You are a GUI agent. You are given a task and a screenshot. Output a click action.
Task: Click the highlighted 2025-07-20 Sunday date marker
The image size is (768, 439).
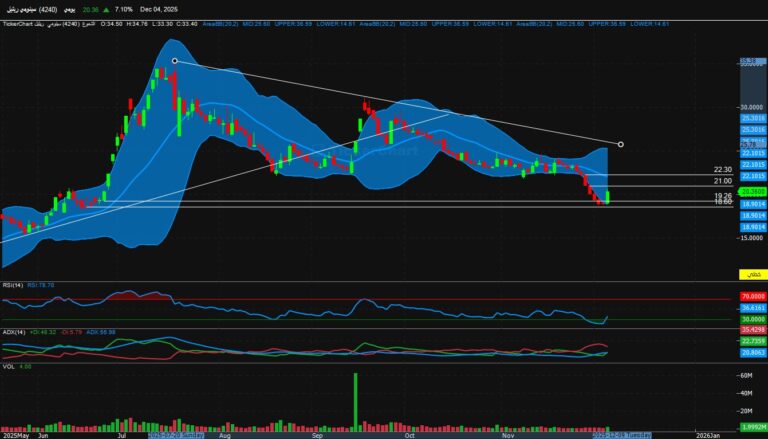[177, 435]
